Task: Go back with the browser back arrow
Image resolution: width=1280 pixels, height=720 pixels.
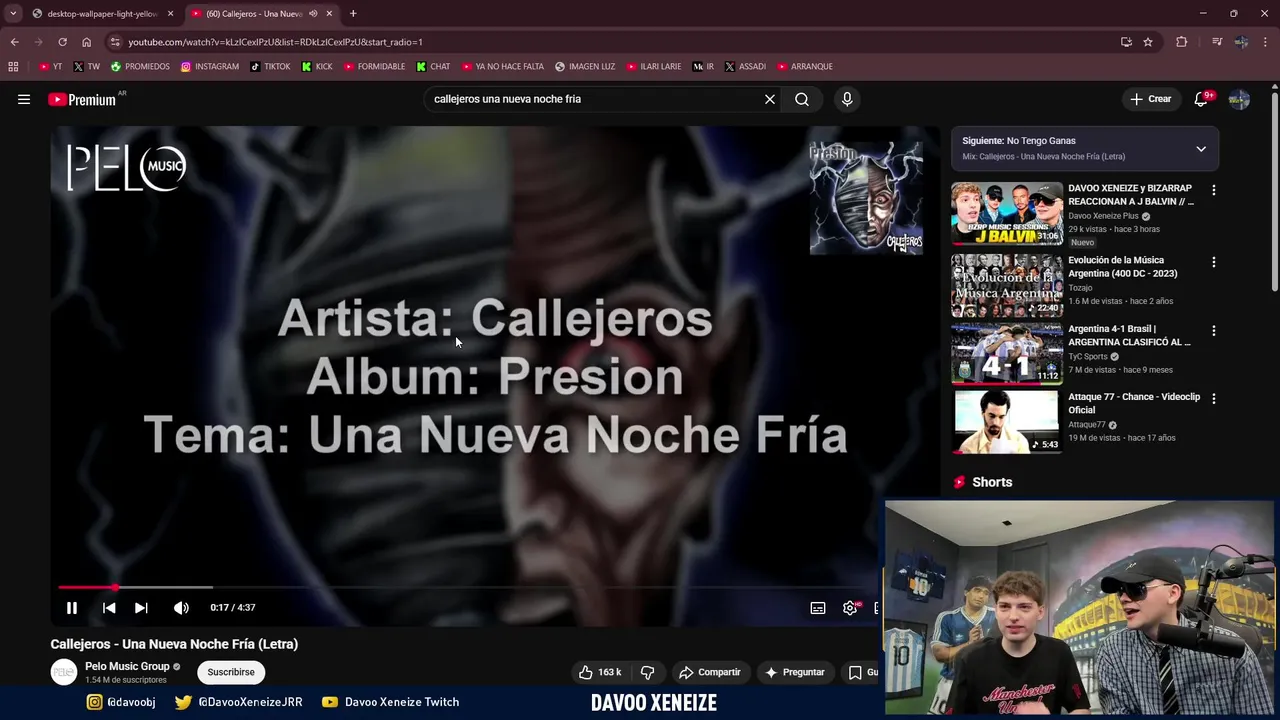Action: tap(14, 42)
